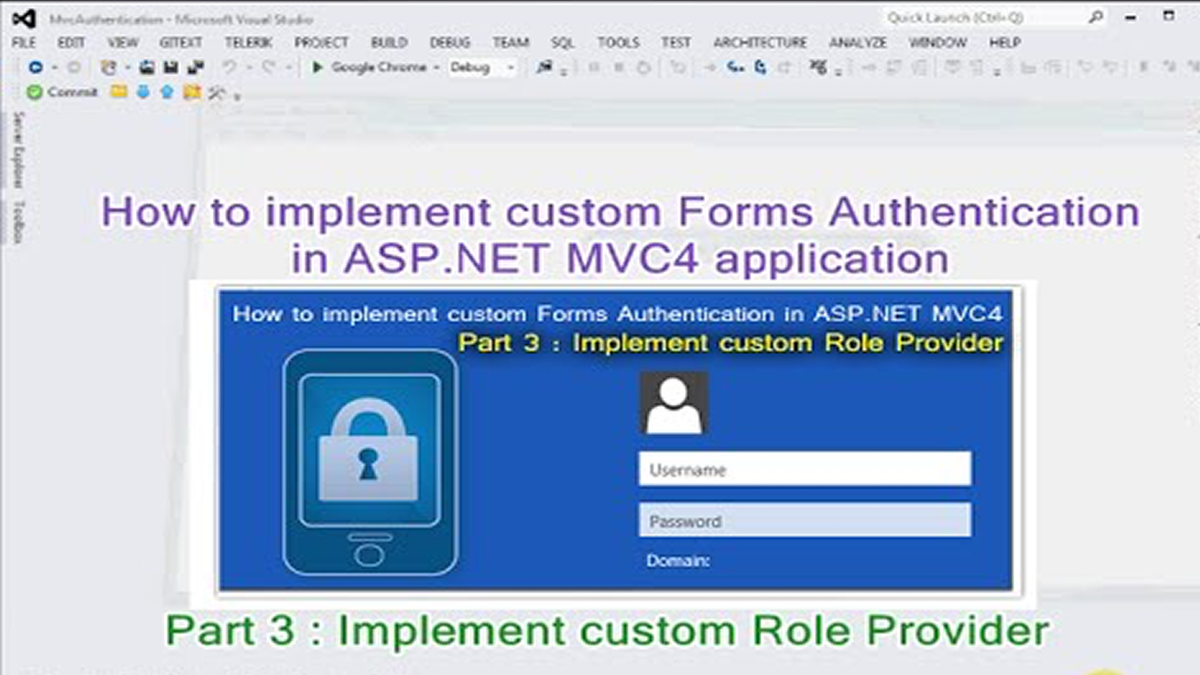The width and height of the screenshot is (1200, 675).
Task: Open the GITEXT menu
Action: coord(181,43)
